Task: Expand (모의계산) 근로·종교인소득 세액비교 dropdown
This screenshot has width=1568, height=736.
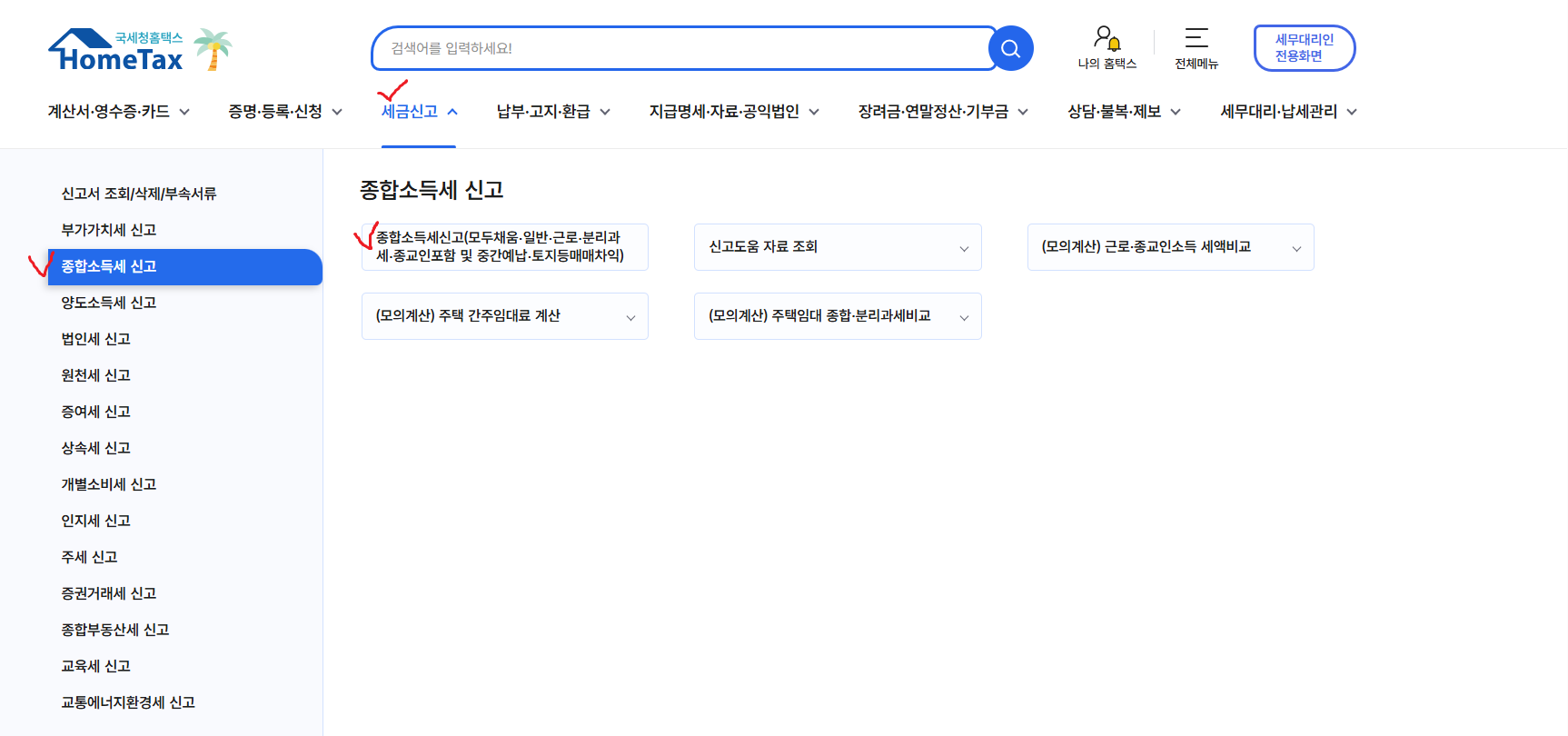Action: coord(1170,247)
